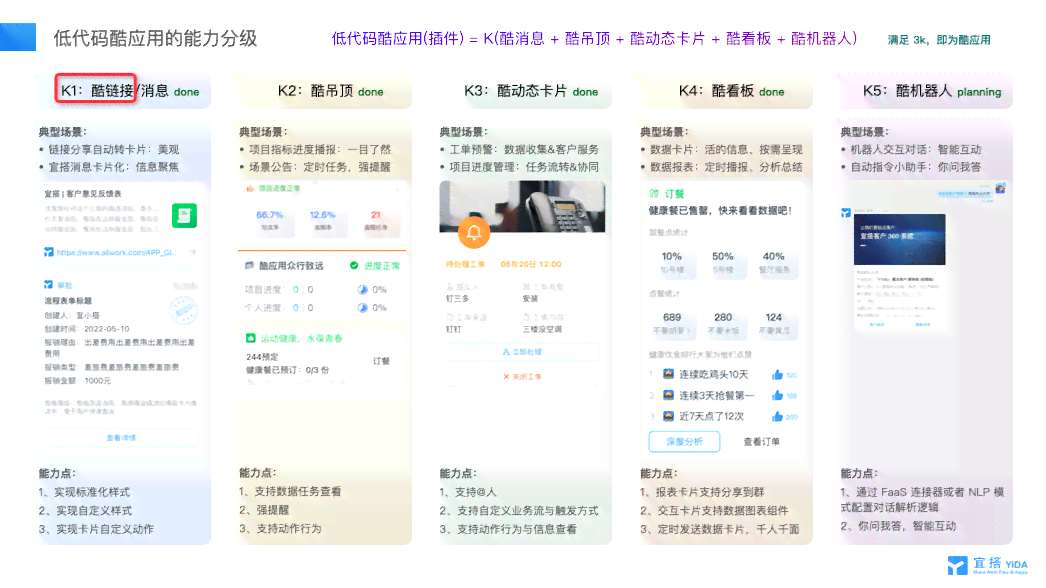Click the 满足 3k, 即为酷应用 note
The height and width of the screenshot is (588, 1046).
point(939,40)
